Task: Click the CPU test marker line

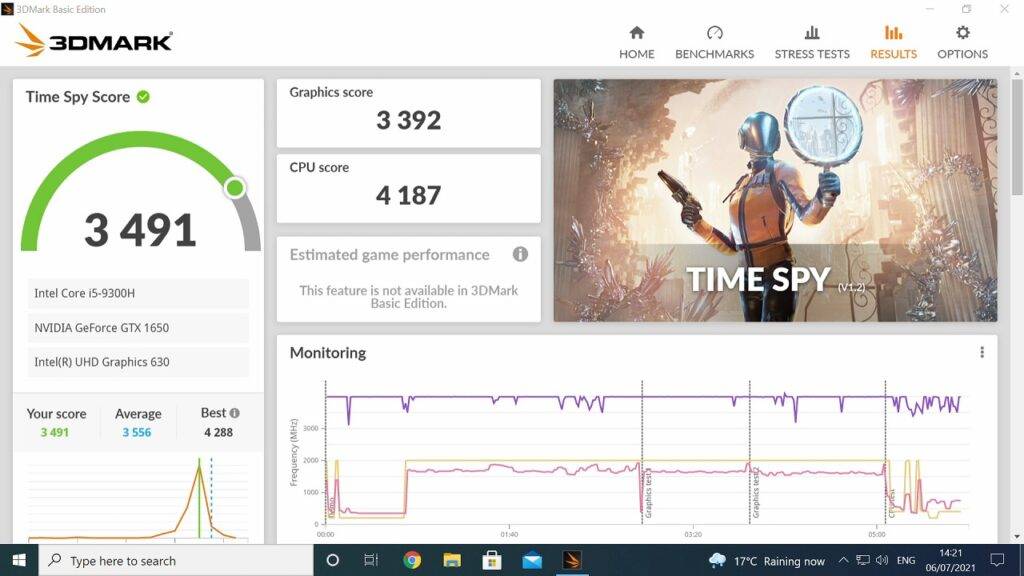Action: click(x=886, y=452)
